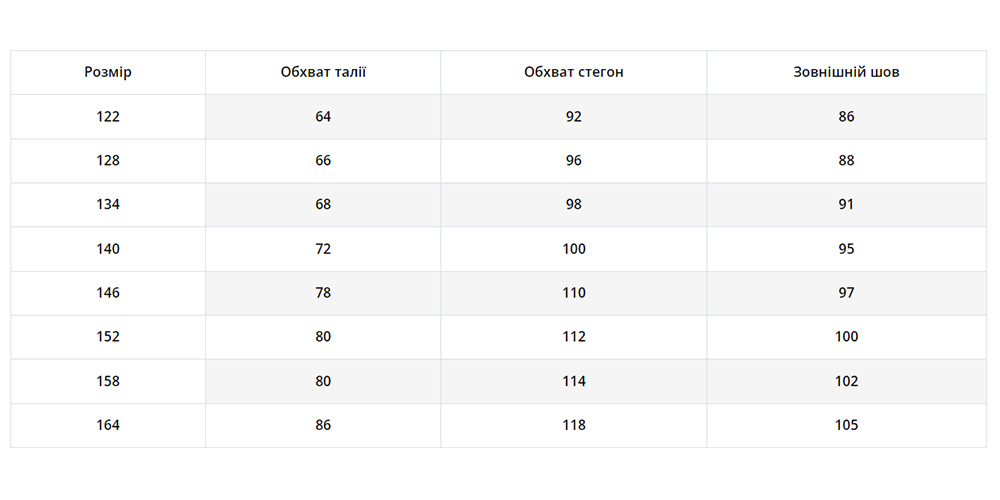Click the Обхват стегон header cell

click(x=573, y=72)
